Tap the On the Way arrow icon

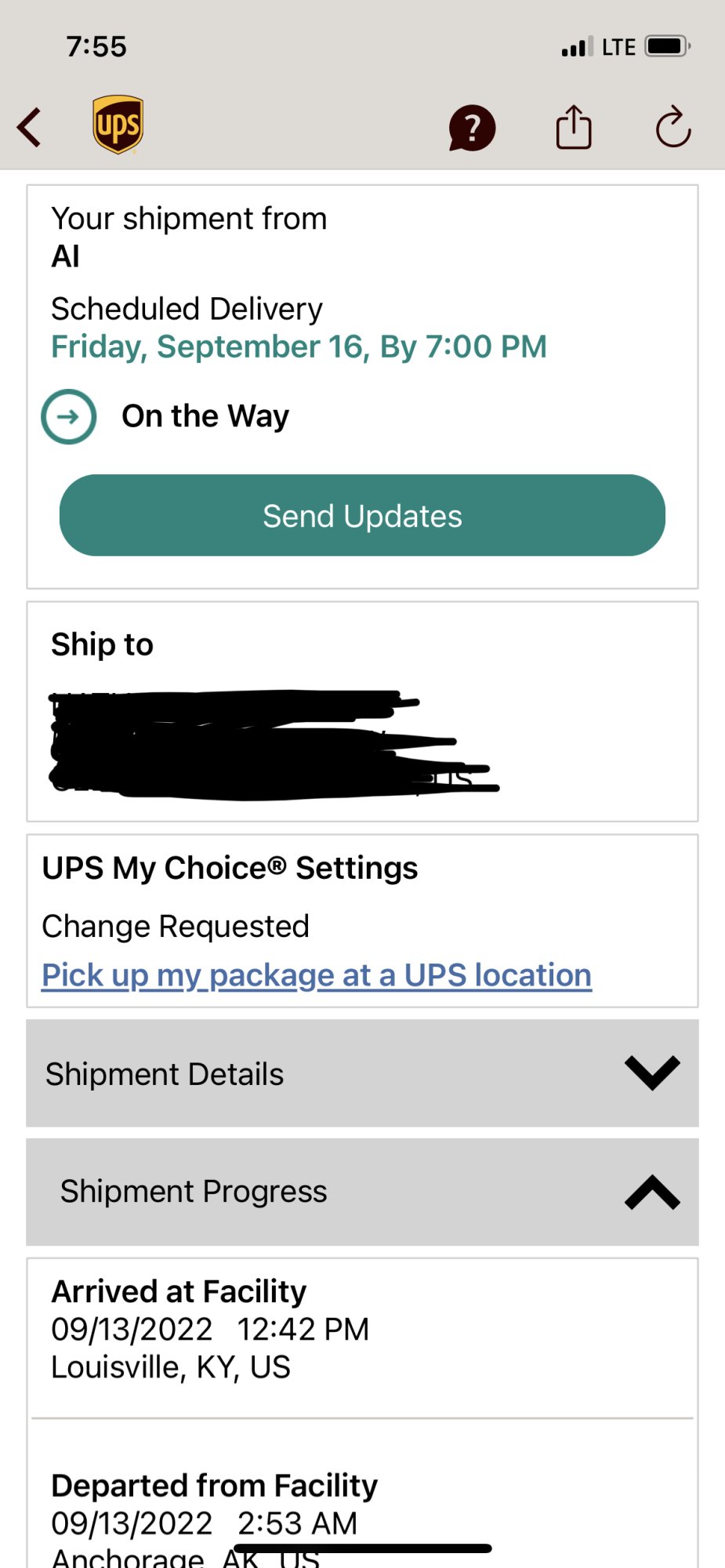69,416
